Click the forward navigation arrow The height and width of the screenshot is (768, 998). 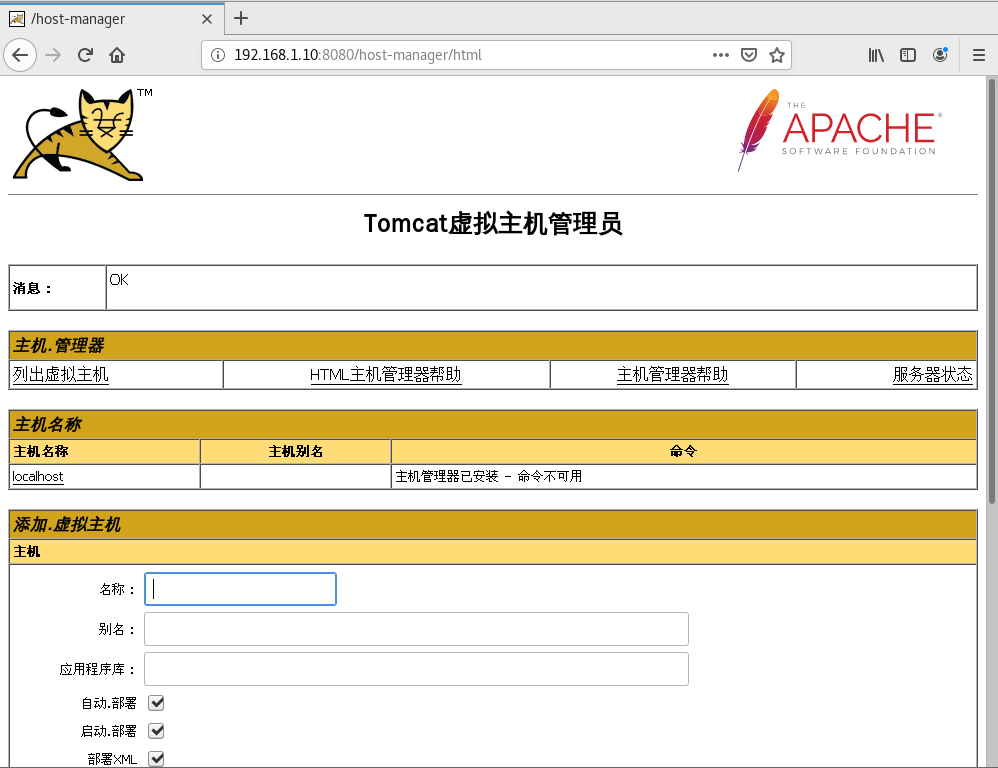click(x=53, y=55)
